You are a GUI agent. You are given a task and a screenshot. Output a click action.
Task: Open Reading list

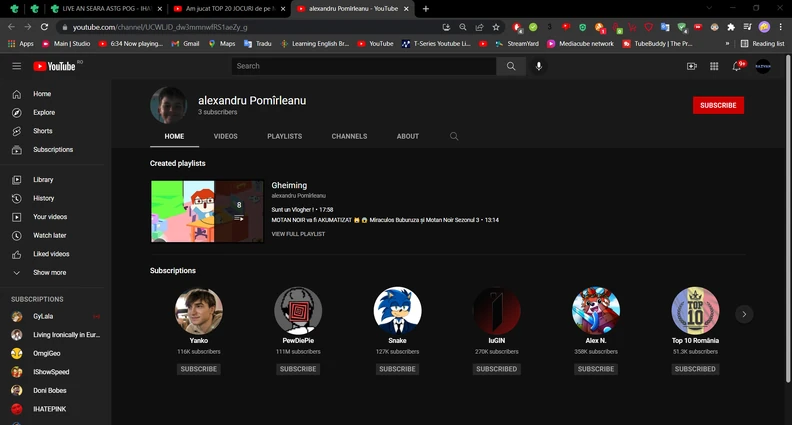point(762,44)
